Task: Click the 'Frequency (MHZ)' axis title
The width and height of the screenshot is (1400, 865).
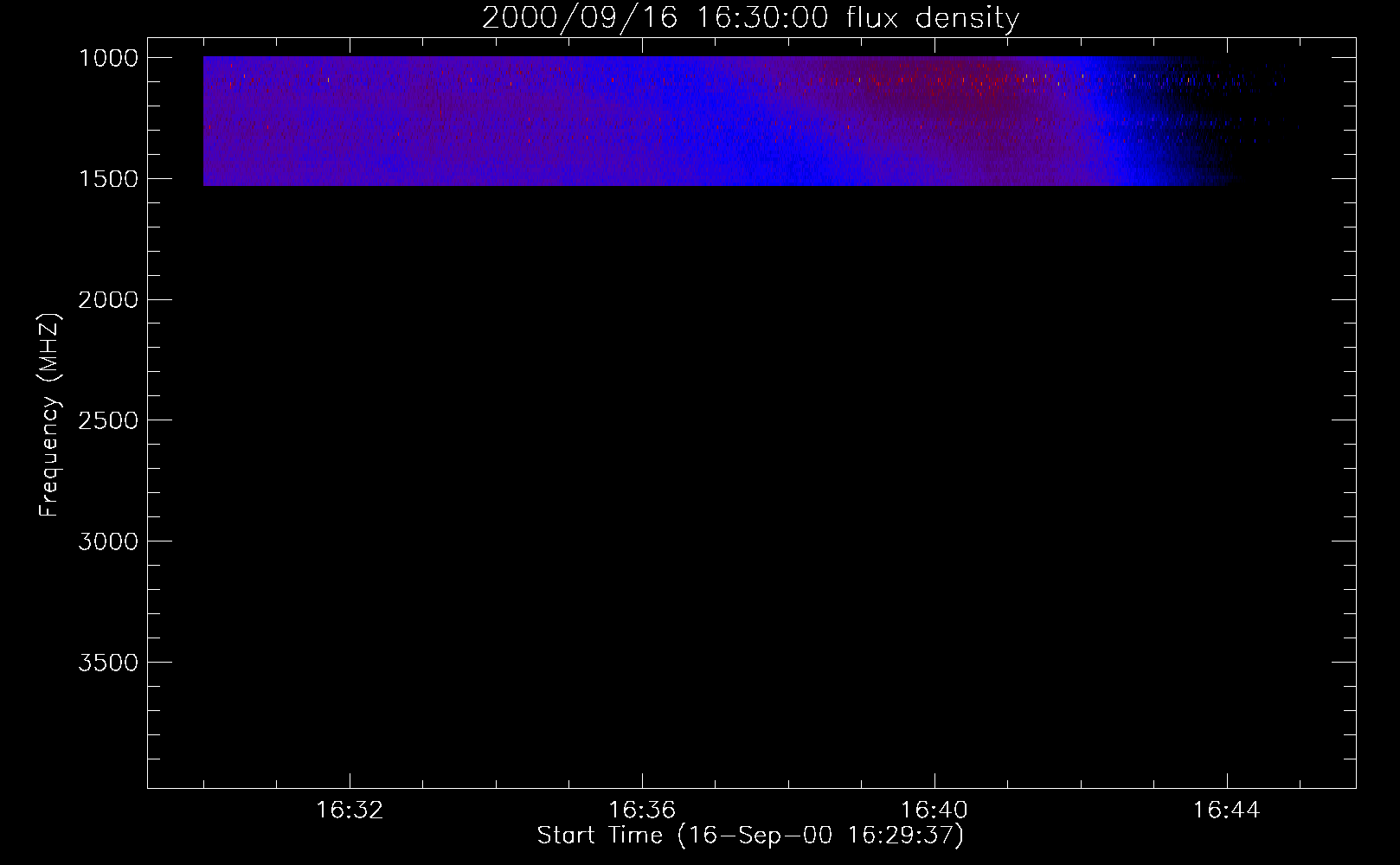Action: coord(50,415)
